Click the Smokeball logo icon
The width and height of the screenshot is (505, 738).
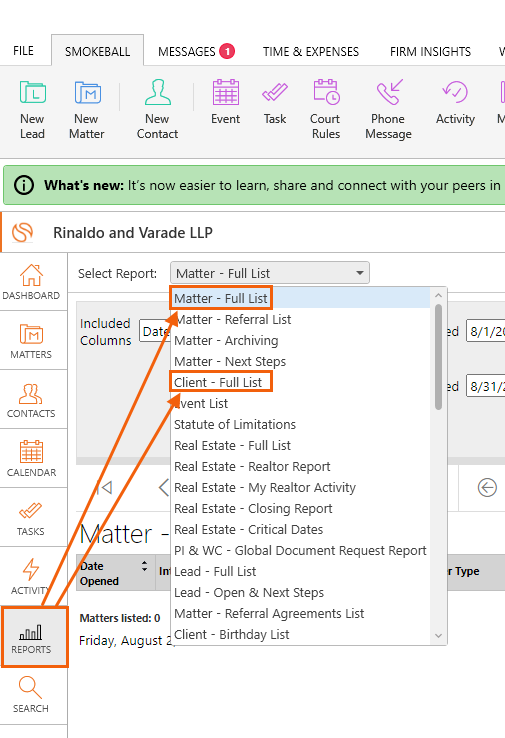click(x=23, y=232)
